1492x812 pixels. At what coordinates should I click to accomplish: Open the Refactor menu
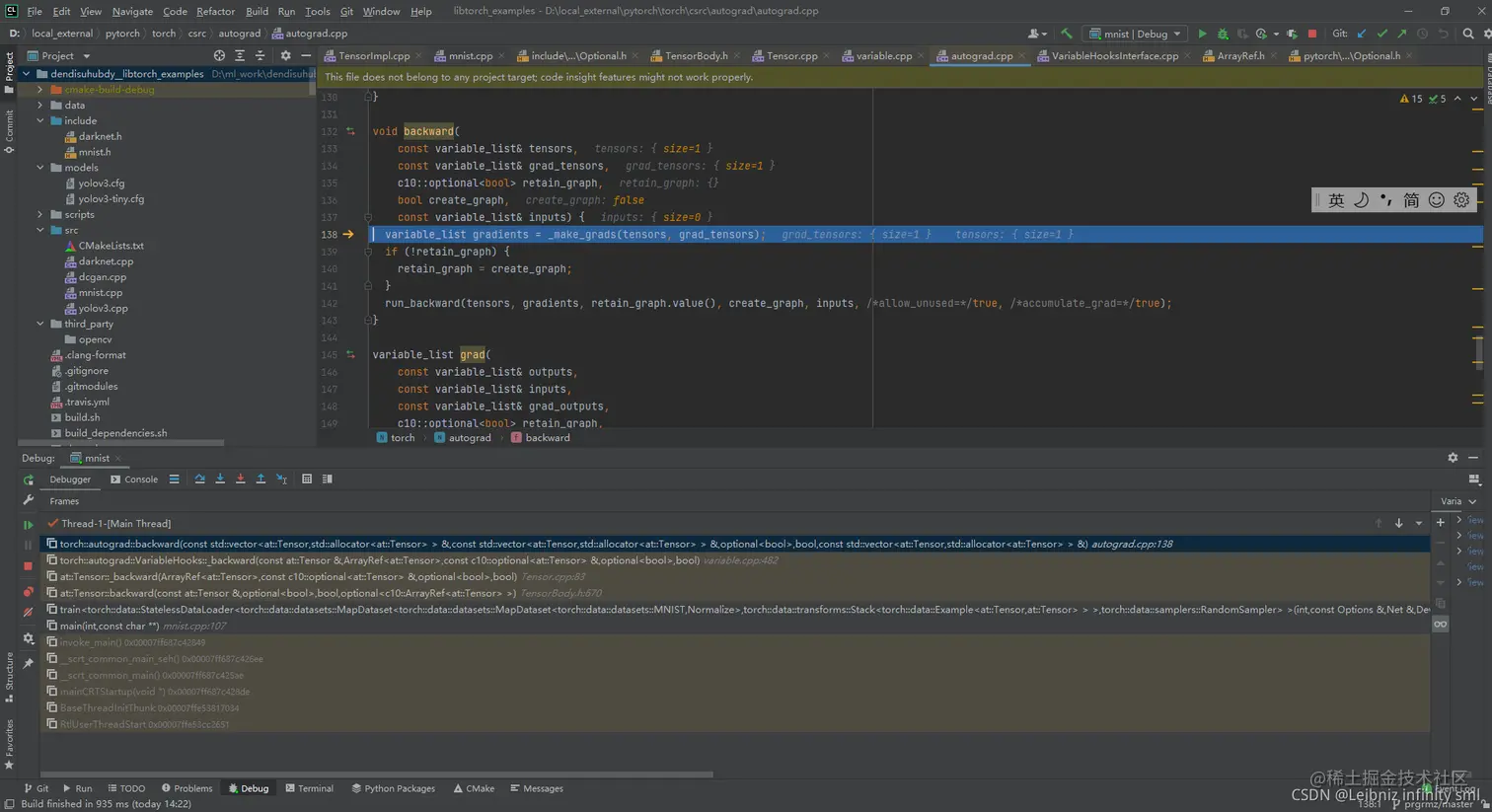point(215,11)
